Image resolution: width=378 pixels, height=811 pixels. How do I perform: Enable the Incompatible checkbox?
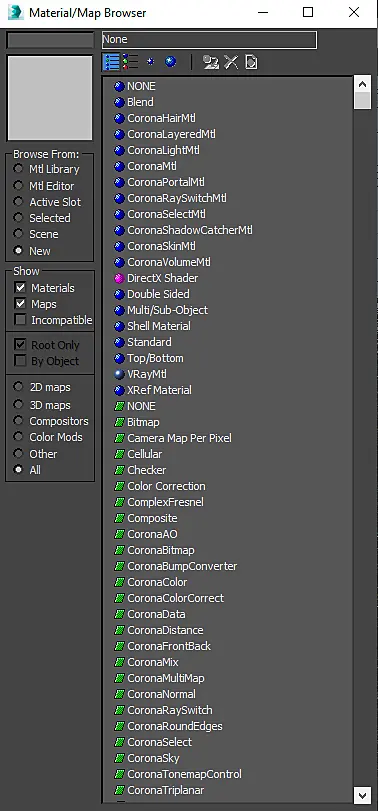point(20,320)
